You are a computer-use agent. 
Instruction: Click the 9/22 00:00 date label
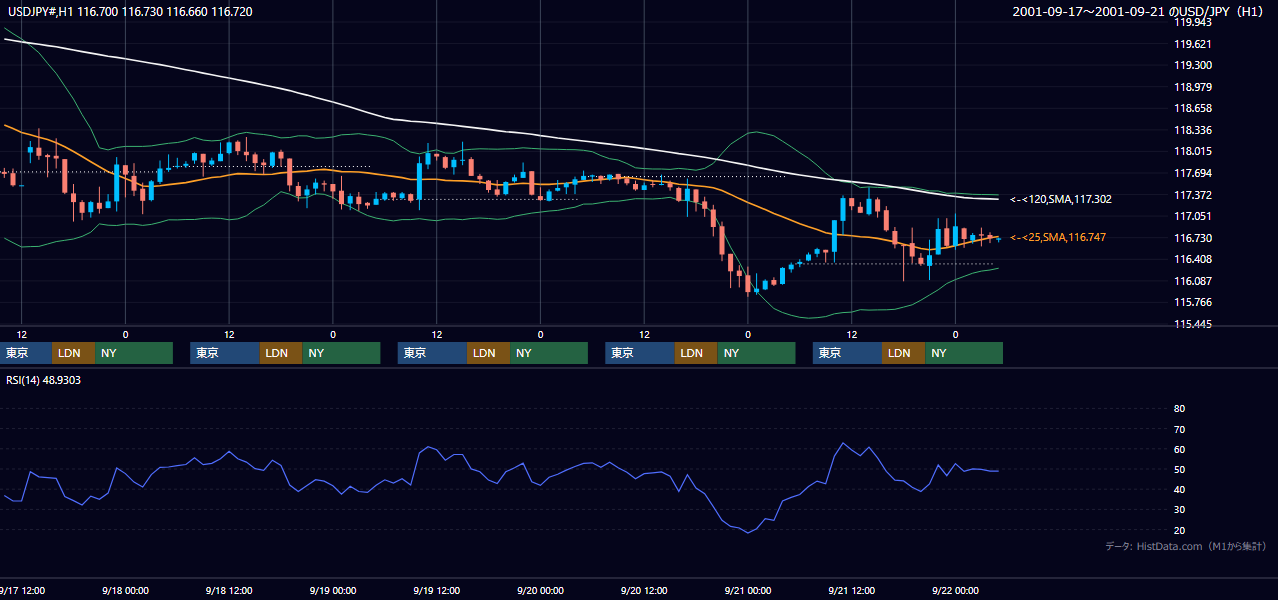(955, 591)
